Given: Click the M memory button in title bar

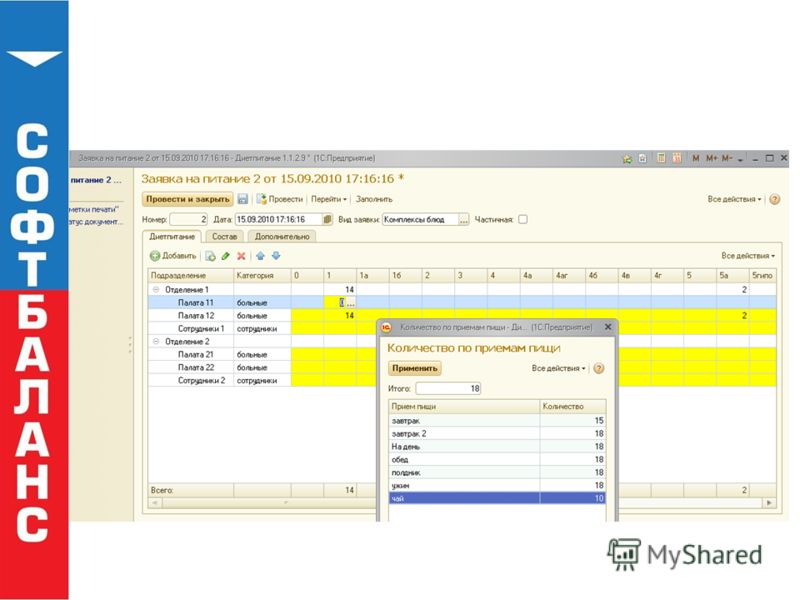Looking at the screenshot, I should pos(695,158).
